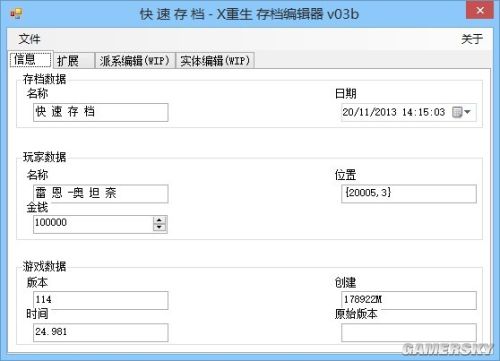Click the save name field 快速存档

click(101, 112)
